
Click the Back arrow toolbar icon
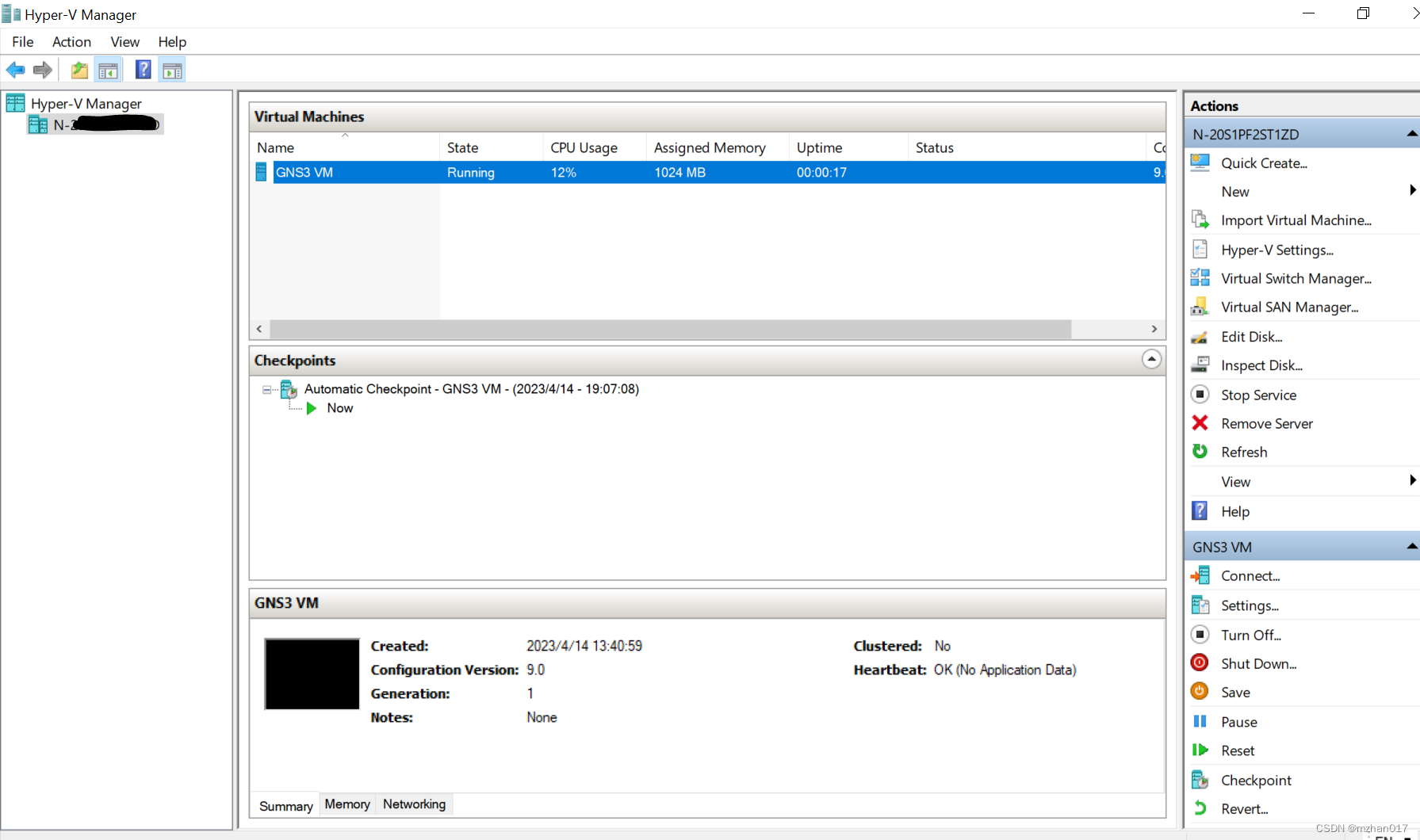point(16,71)
